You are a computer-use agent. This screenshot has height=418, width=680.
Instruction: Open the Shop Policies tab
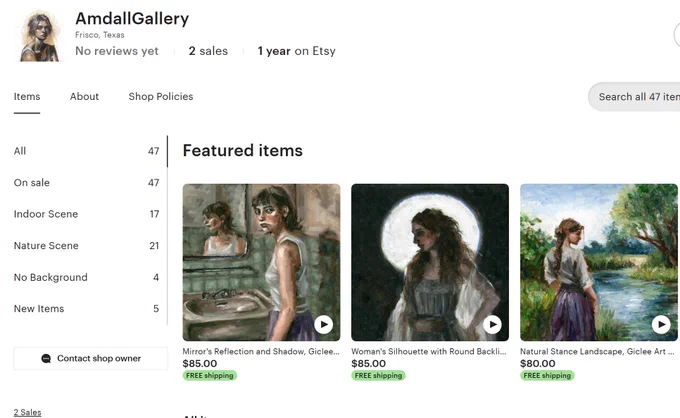160,97
